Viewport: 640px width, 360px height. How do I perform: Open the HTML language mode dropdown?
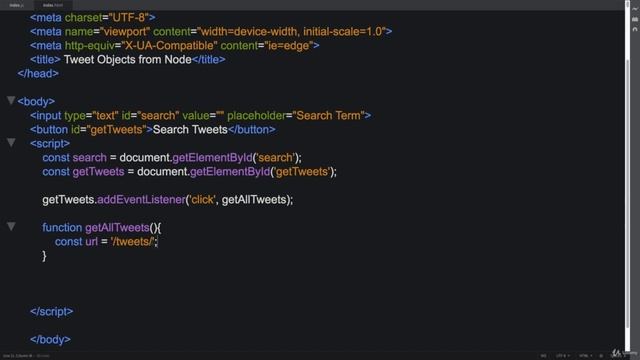585,356
